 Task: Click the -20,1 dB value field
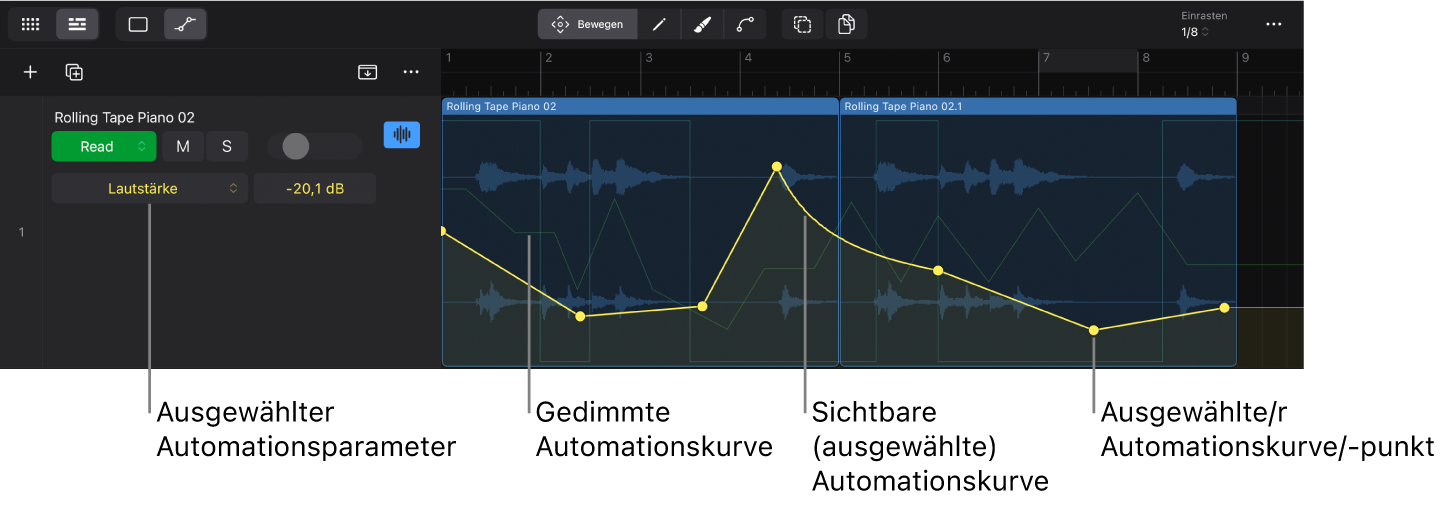(x=315, y=188)
